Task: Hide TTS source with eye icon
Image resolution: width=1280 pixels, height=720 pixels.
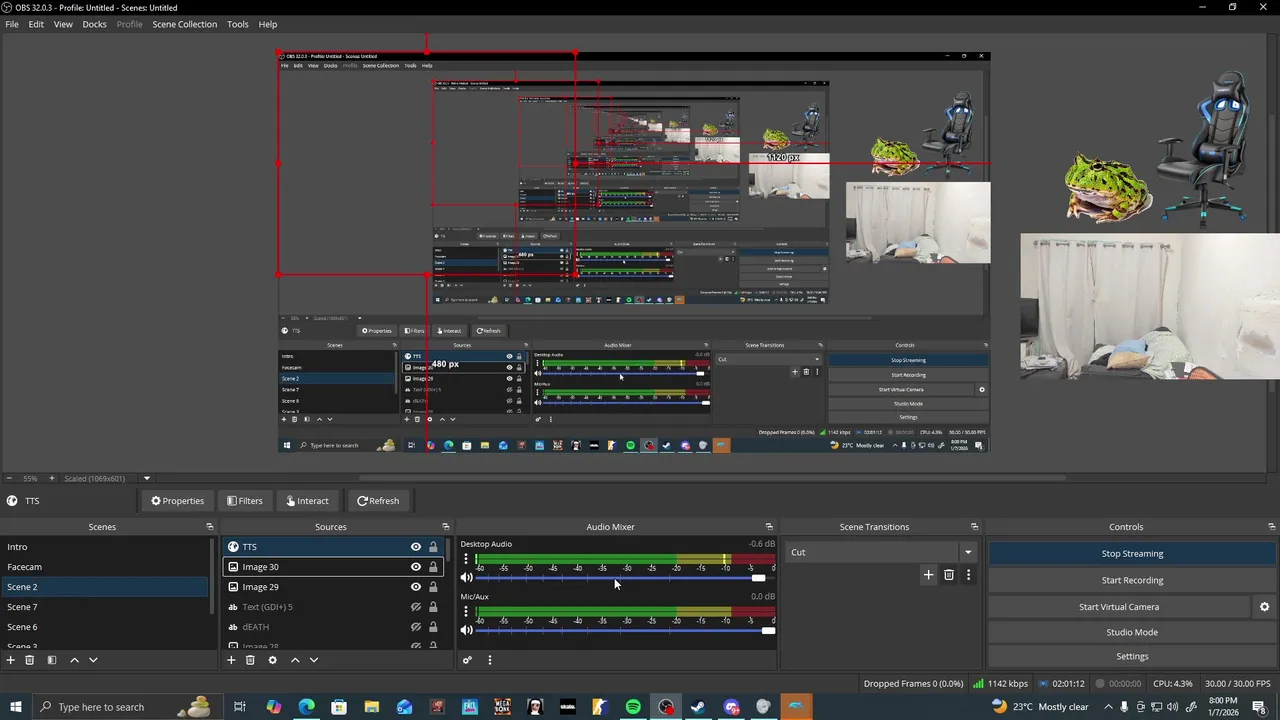Action: pos(416,547)
